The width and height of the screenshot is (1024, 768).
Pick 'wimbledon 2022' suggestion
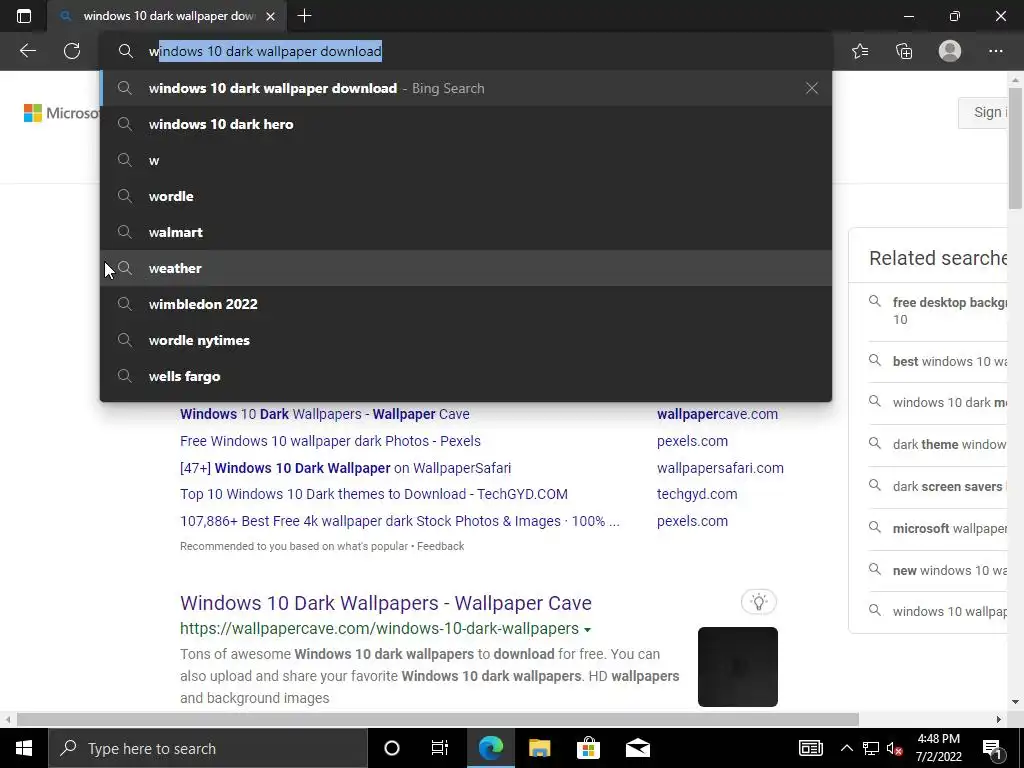point(466,304)
